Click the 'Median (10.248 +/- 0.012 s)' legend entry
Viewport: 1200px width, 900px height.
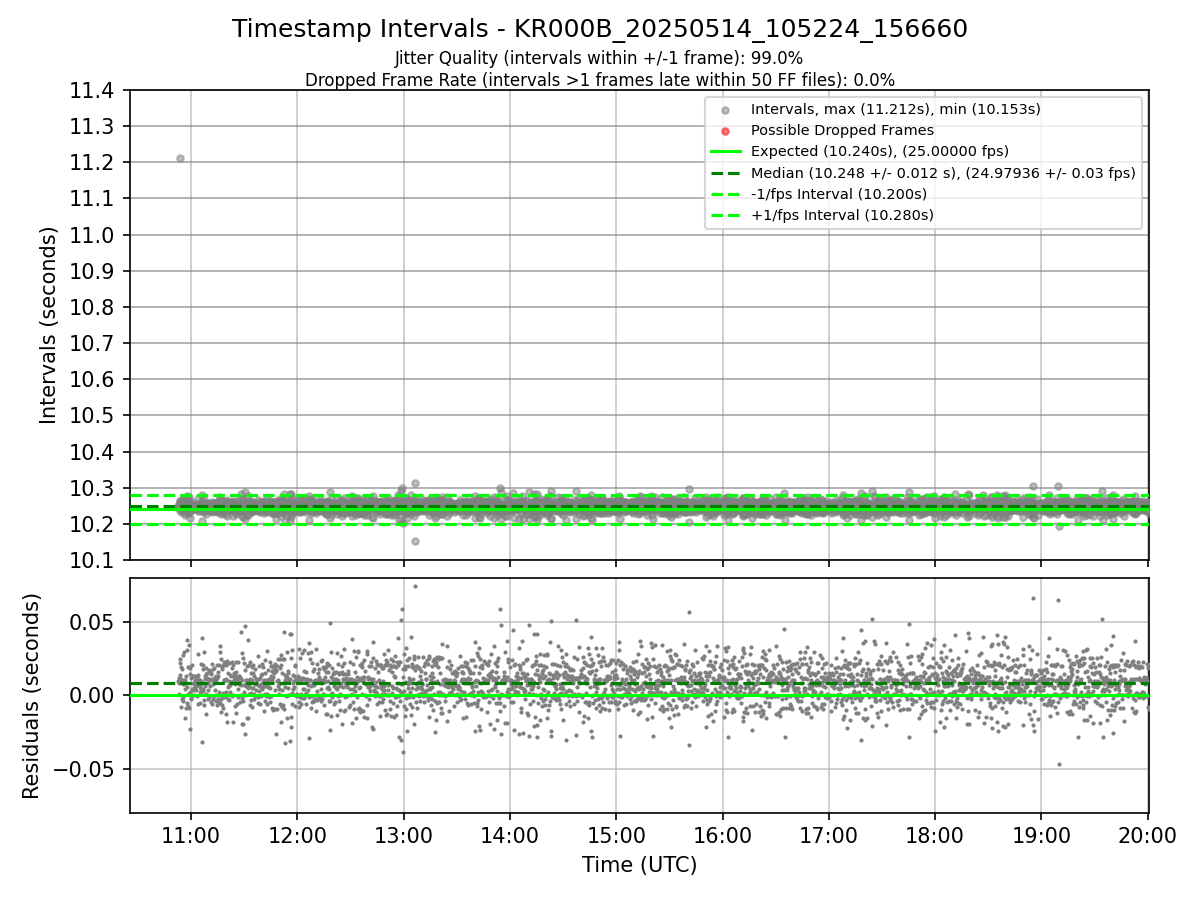click(943, 172)
